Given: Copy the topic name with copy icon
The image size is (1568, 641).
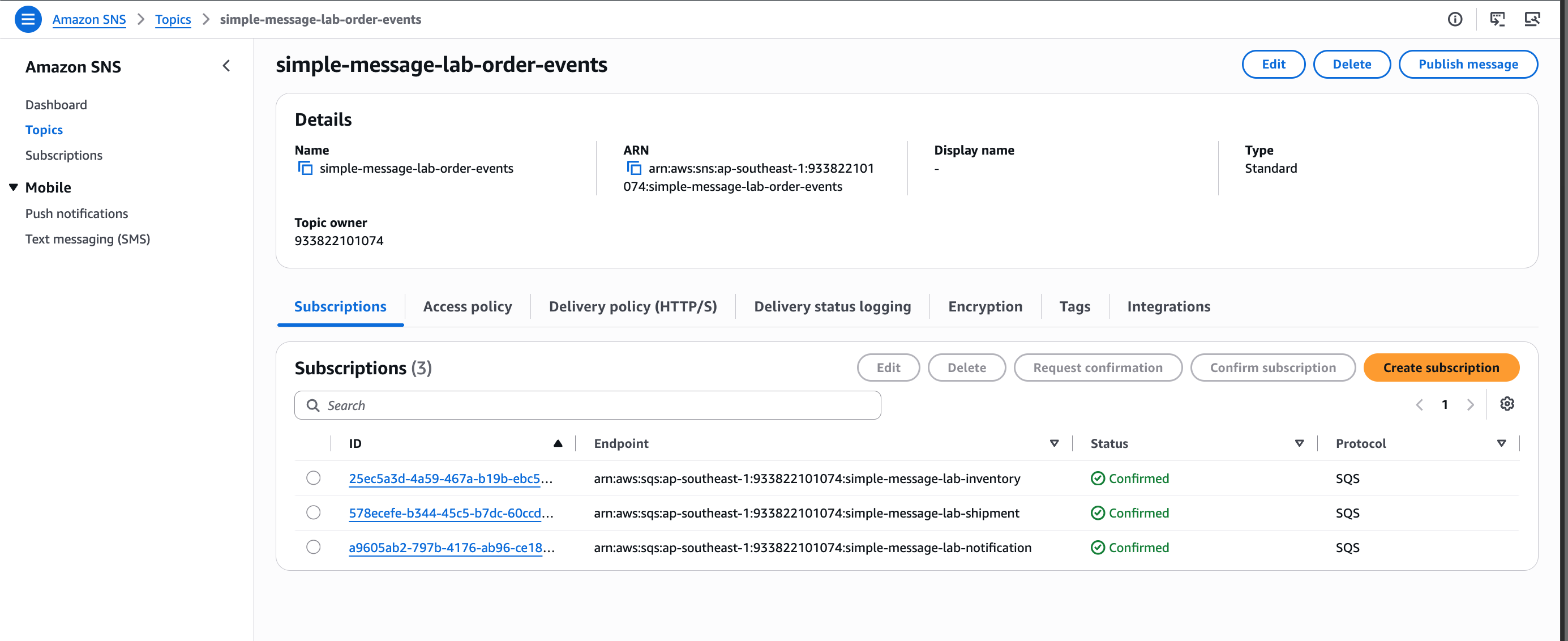Looking at the screenshot, I should (305, 168).
